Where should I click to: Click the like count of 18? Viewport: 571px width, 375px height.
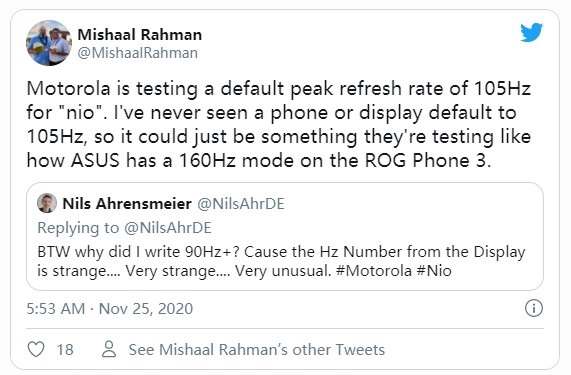(x=65, y=350)
